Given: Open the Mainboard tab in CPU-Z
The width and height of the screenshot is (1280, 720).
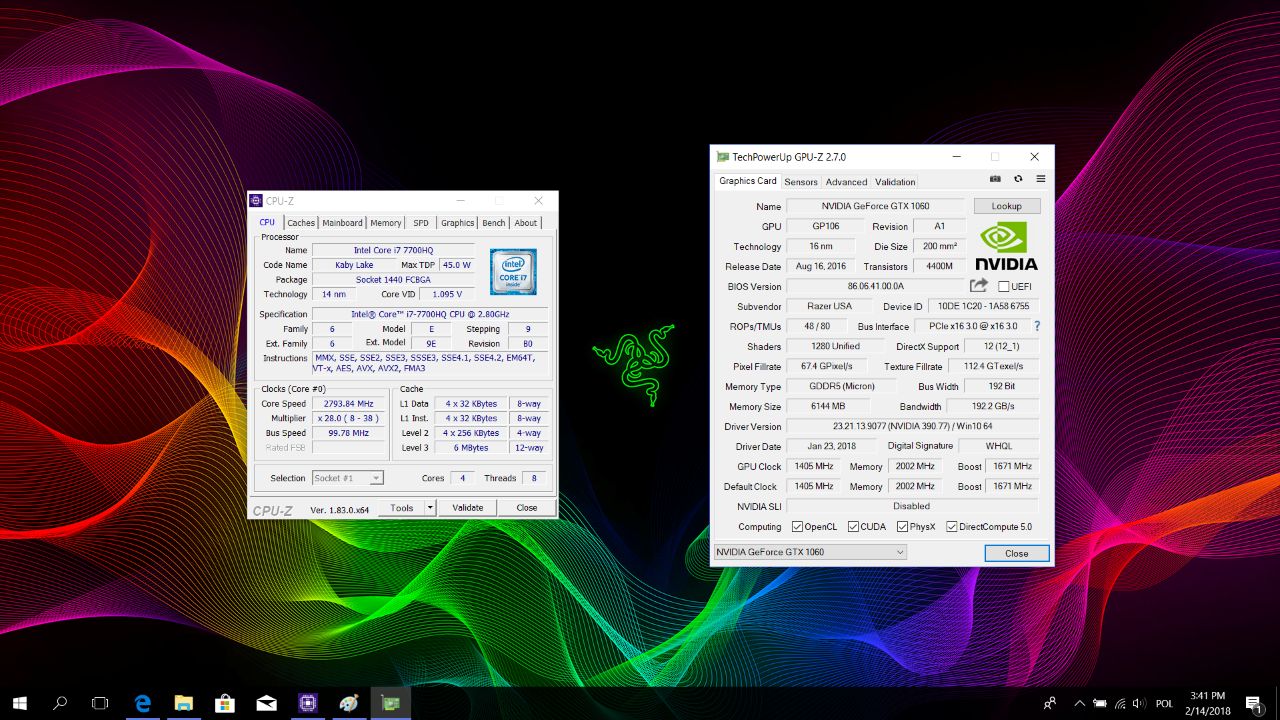Looking at the screenshot, I should coord(342,223).
